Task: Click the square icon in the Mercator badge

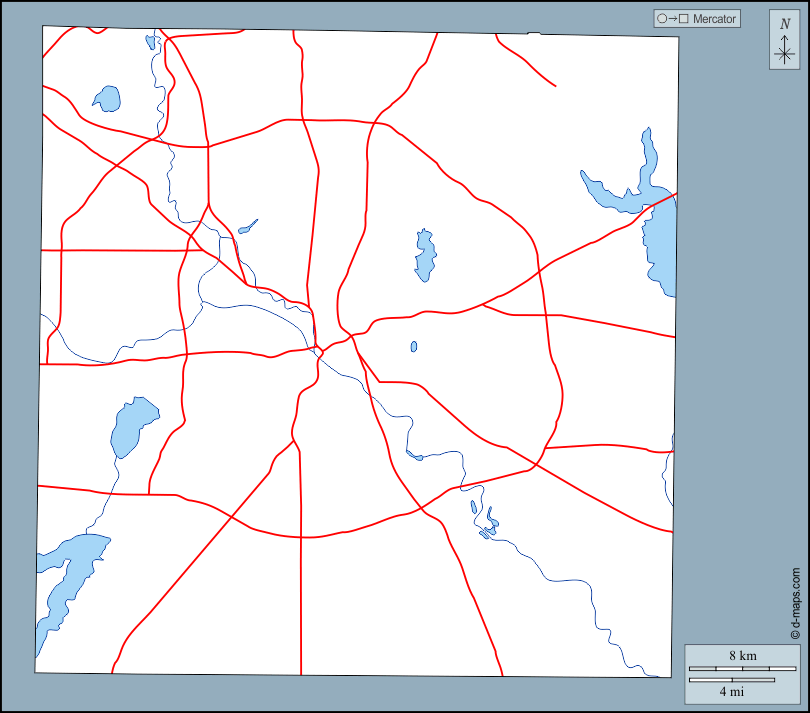Action: click(x=685, y=19)
